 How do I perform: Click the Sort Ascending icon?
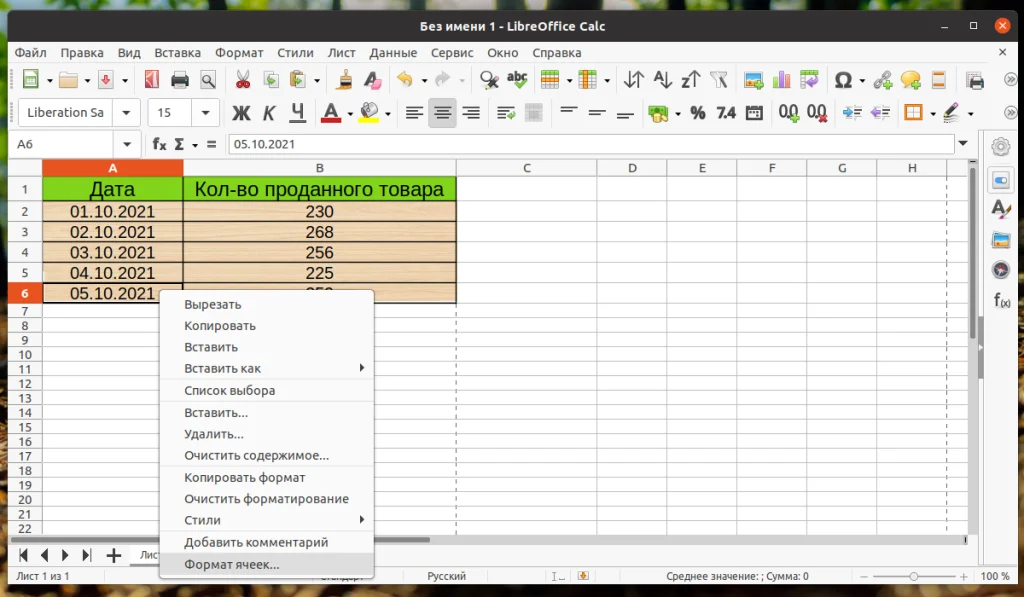(661, 80)
